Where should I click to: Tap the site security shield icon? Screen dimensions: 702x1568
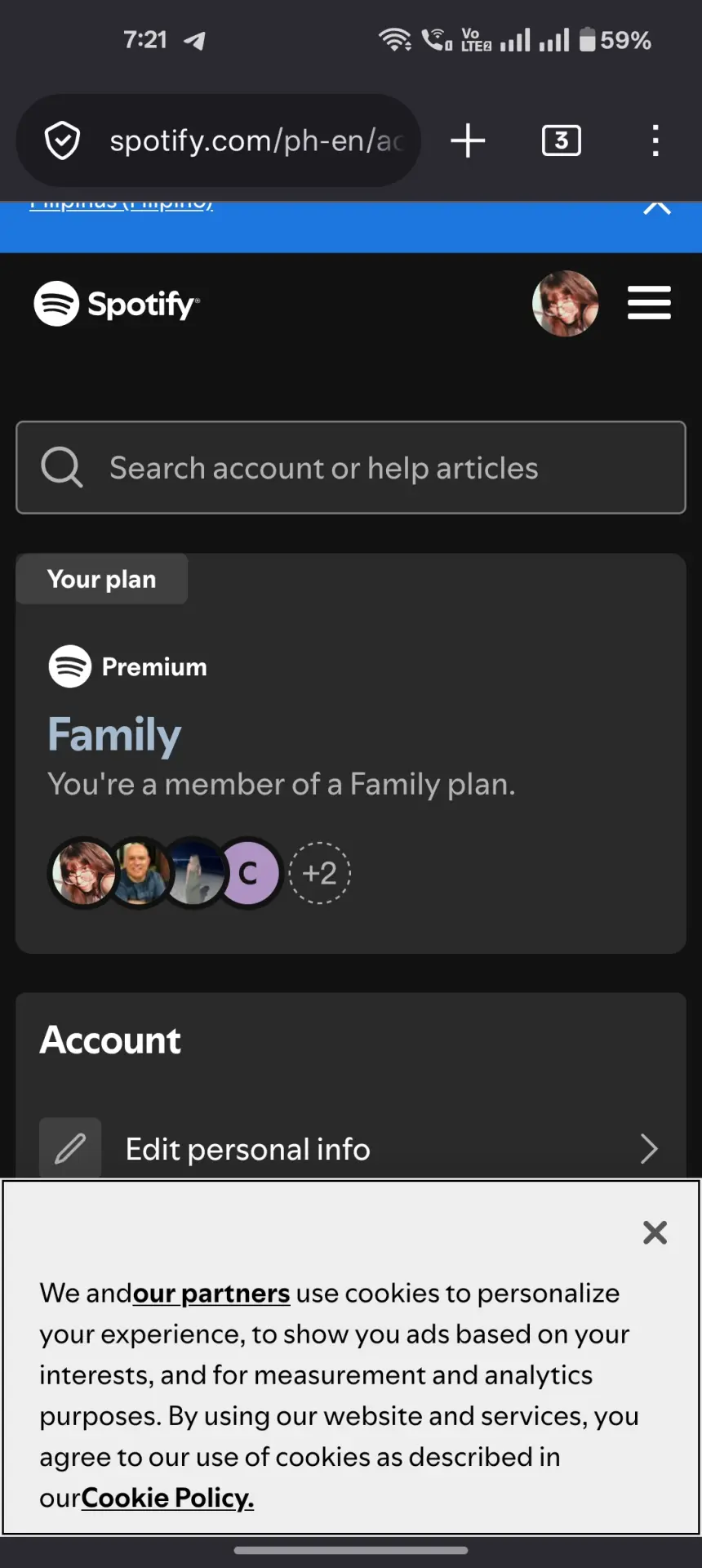point(63,140)
